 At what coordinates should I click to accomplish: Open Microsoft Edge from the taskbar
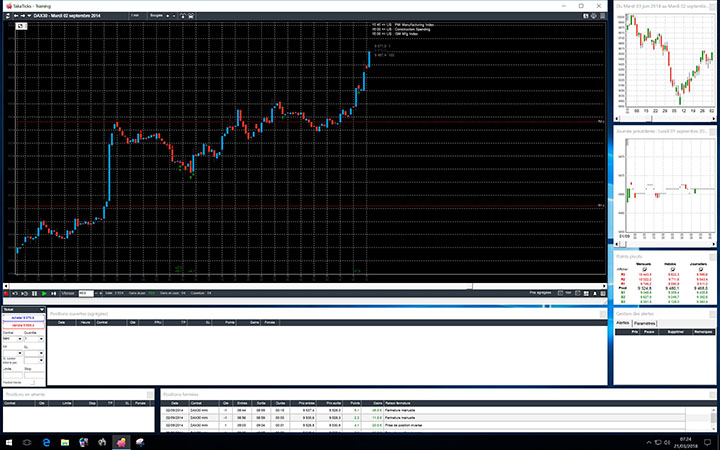pyautogui.click(x=46, y=442)
